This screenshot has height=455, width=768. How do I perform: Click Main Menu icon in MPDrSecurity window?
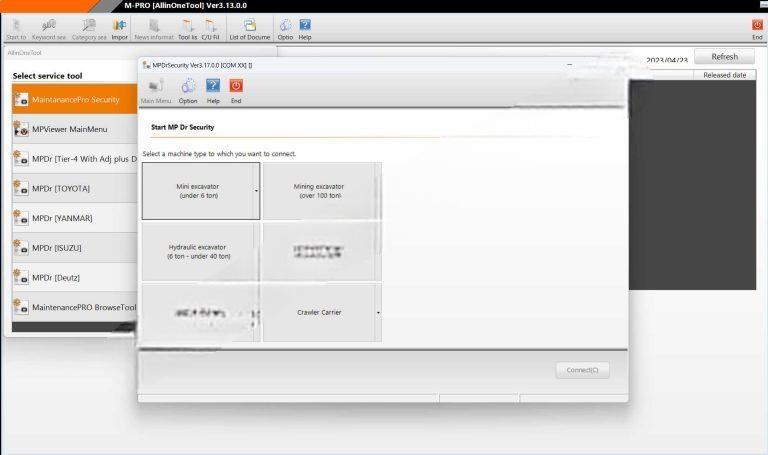click(x=156, y=91)
